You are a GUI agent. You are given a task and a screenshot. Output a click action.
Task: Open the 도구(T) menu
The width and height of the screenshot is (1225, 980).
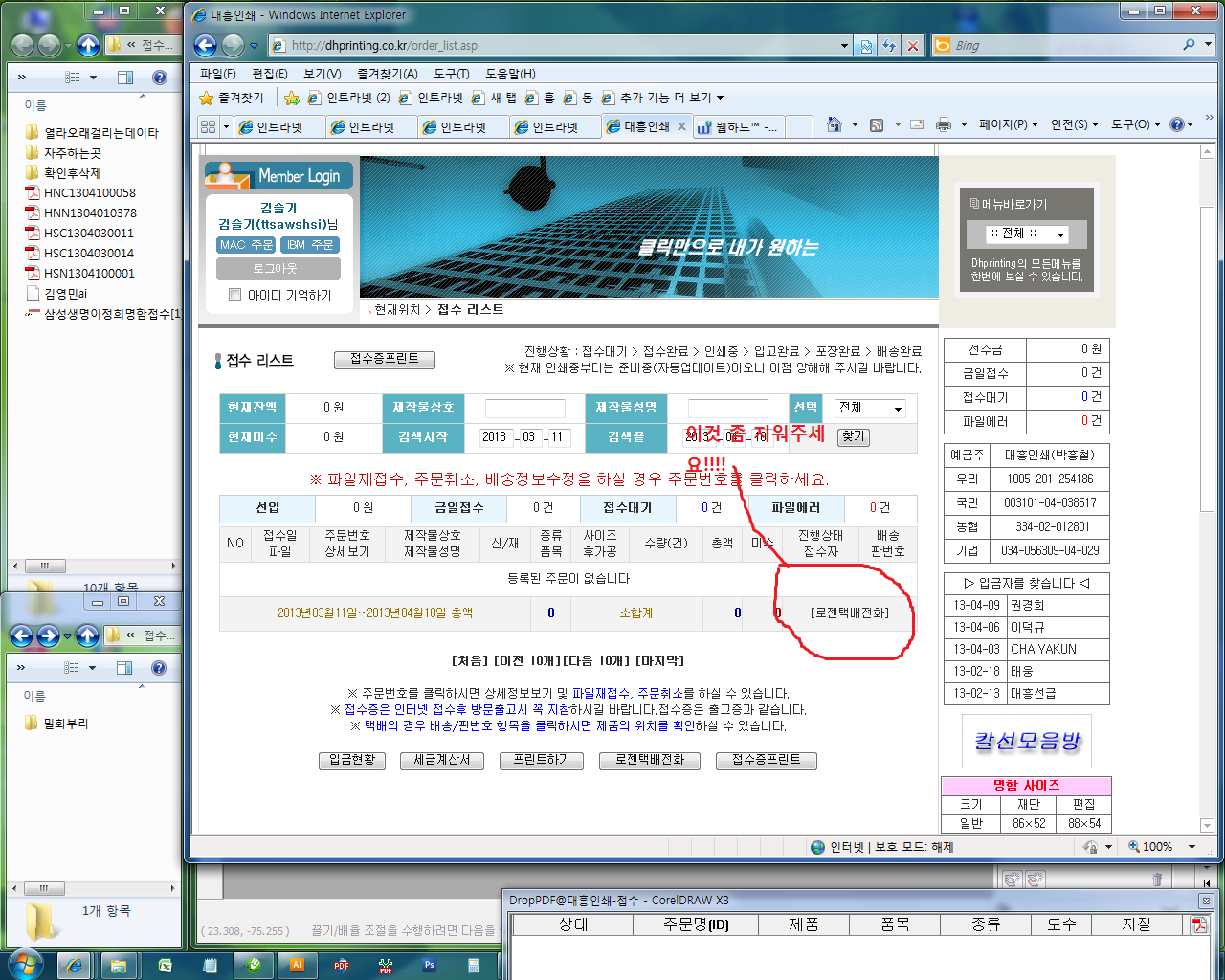coord(451,74)
